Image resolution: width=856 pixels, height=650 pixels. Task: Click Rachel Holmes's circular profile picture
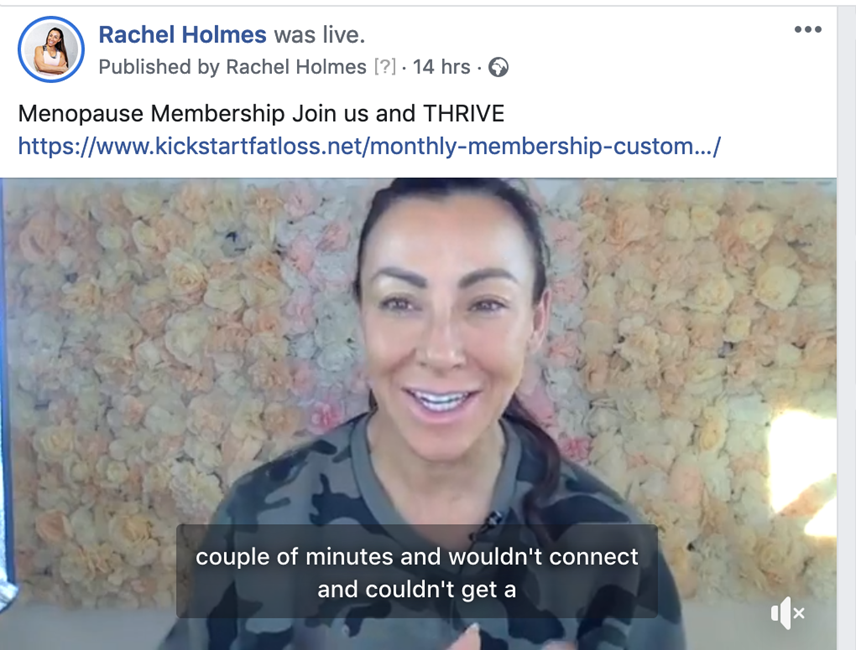[51, 49]
